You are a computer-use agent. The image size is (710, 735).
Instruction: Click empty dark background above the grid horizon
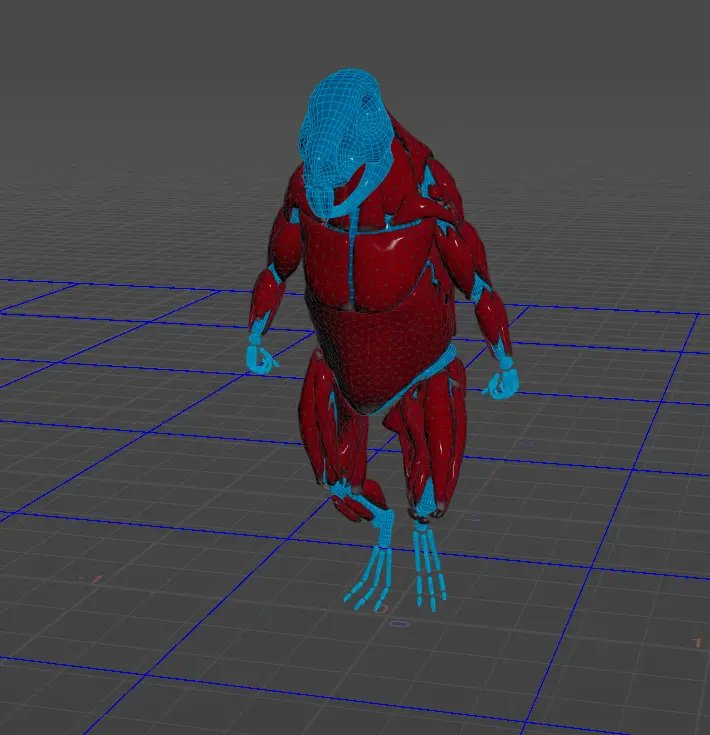[x=150, y=100]
